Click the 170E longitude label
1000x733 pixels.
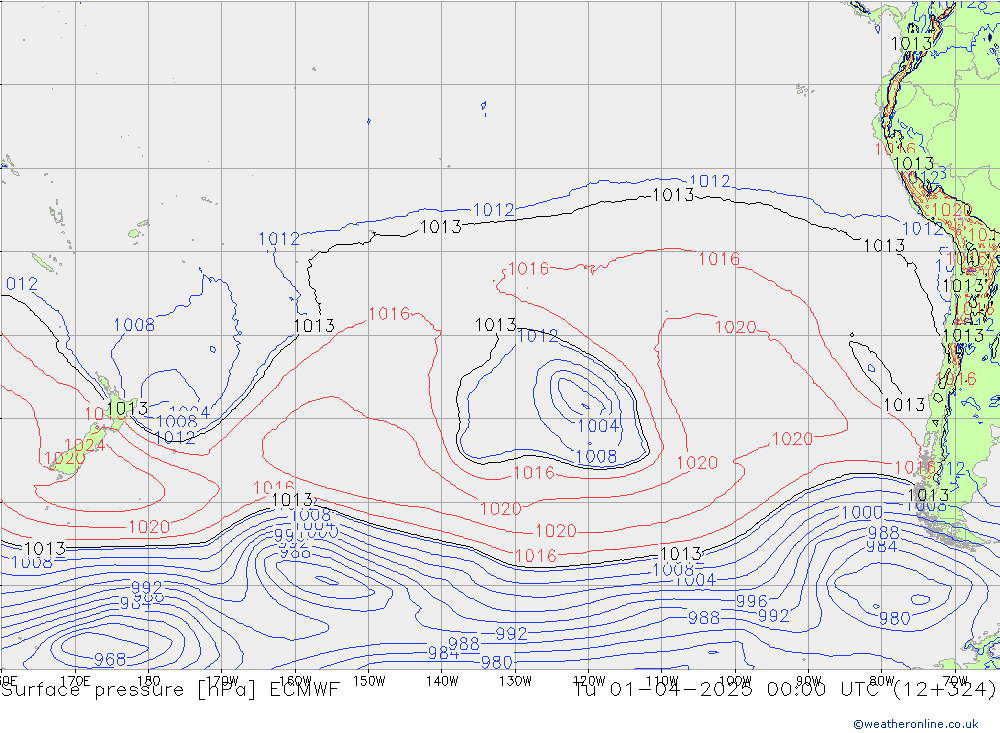pos(75,681)
